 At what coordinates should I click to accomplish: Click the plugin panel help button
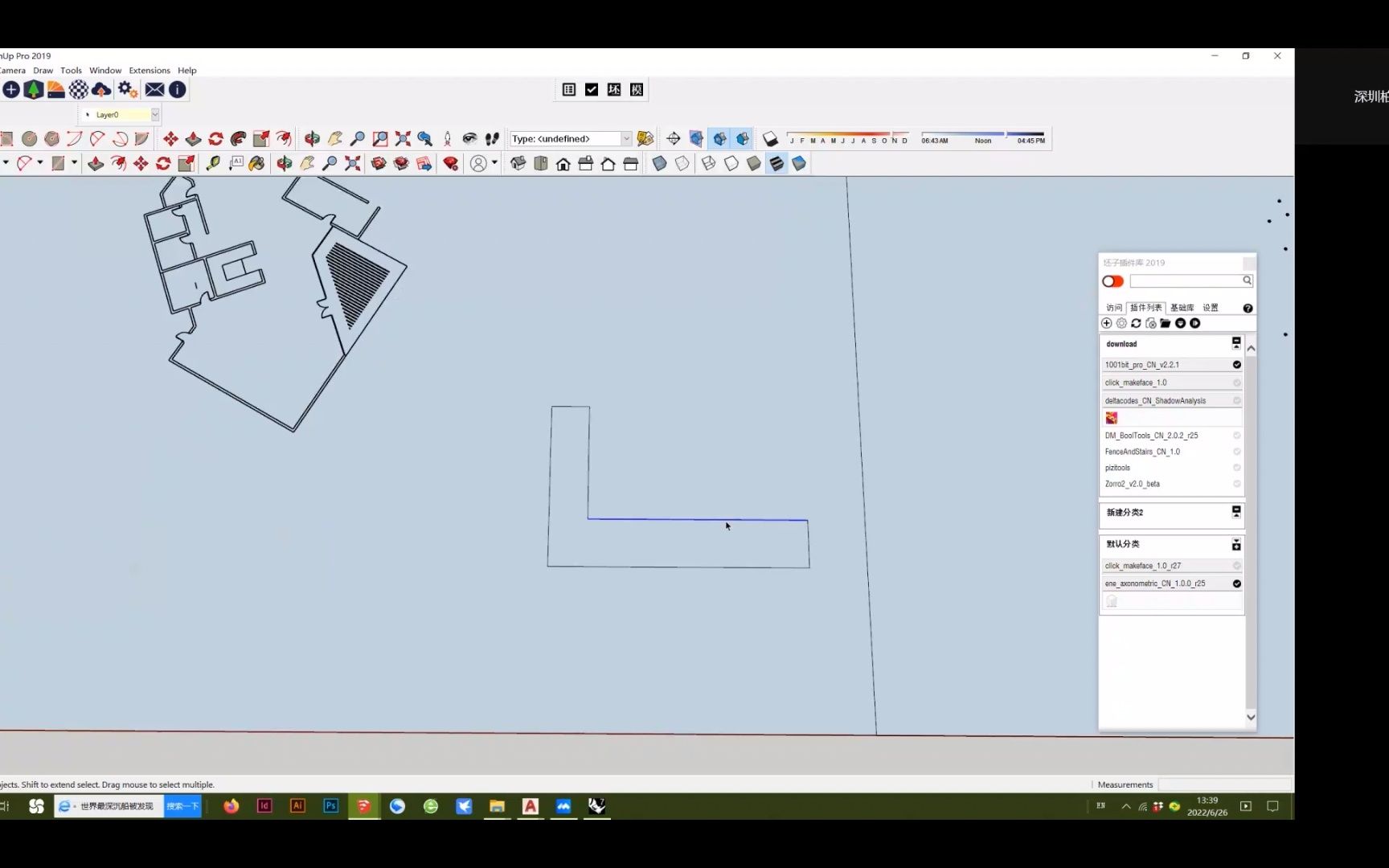(1248, 308)
